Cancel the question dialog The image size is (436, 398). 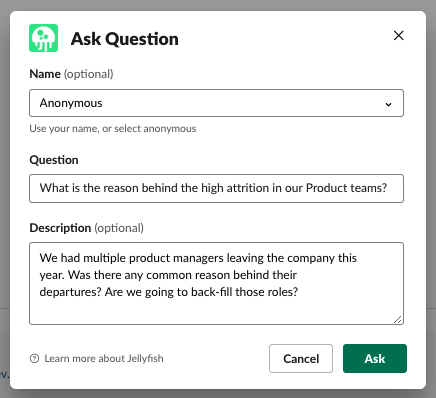coord(301,359)
